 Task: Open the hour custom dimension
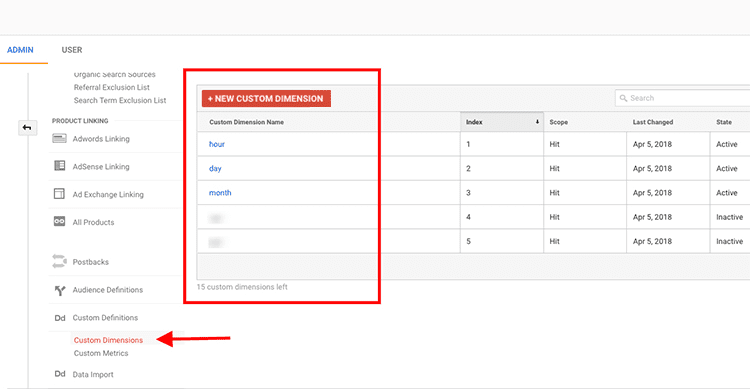coord(217,144)
